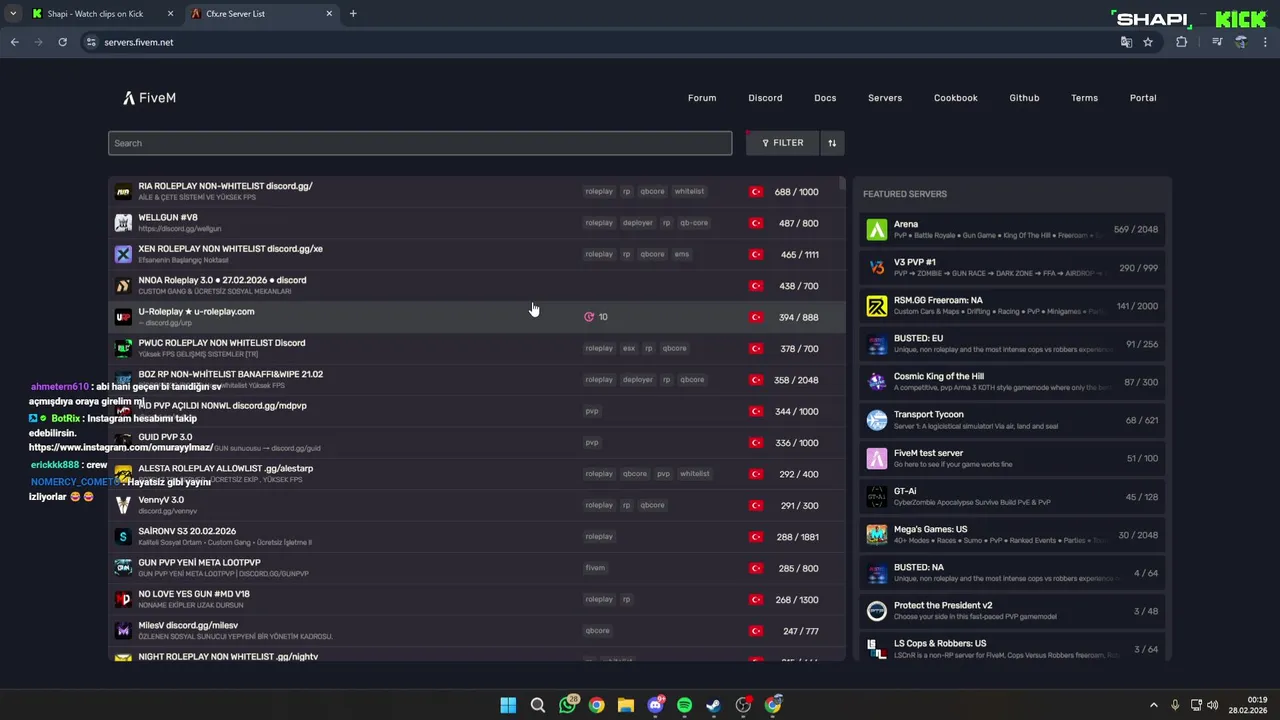Screen dimensions: 1280x720
Task: Open BUSTED: EU featured server
Action: coord(1012,344)
